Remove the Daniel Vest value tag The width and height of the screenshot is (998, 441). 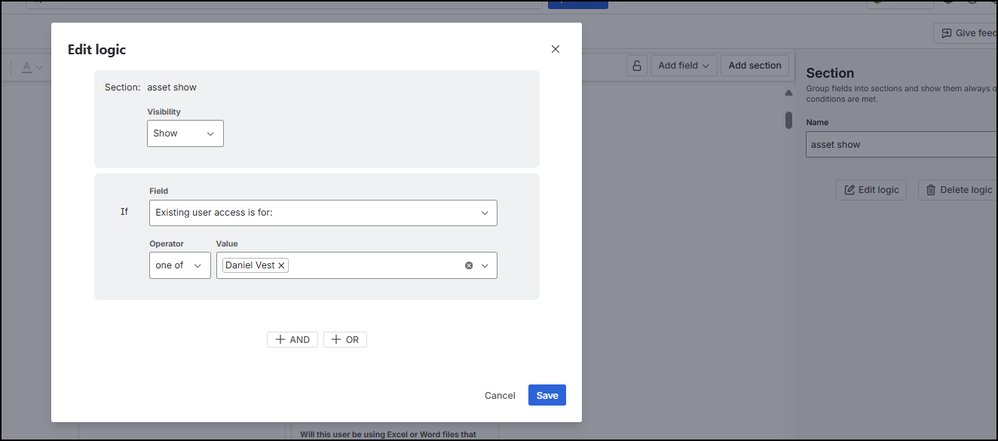pyautogui.click(x=281, y=265)
